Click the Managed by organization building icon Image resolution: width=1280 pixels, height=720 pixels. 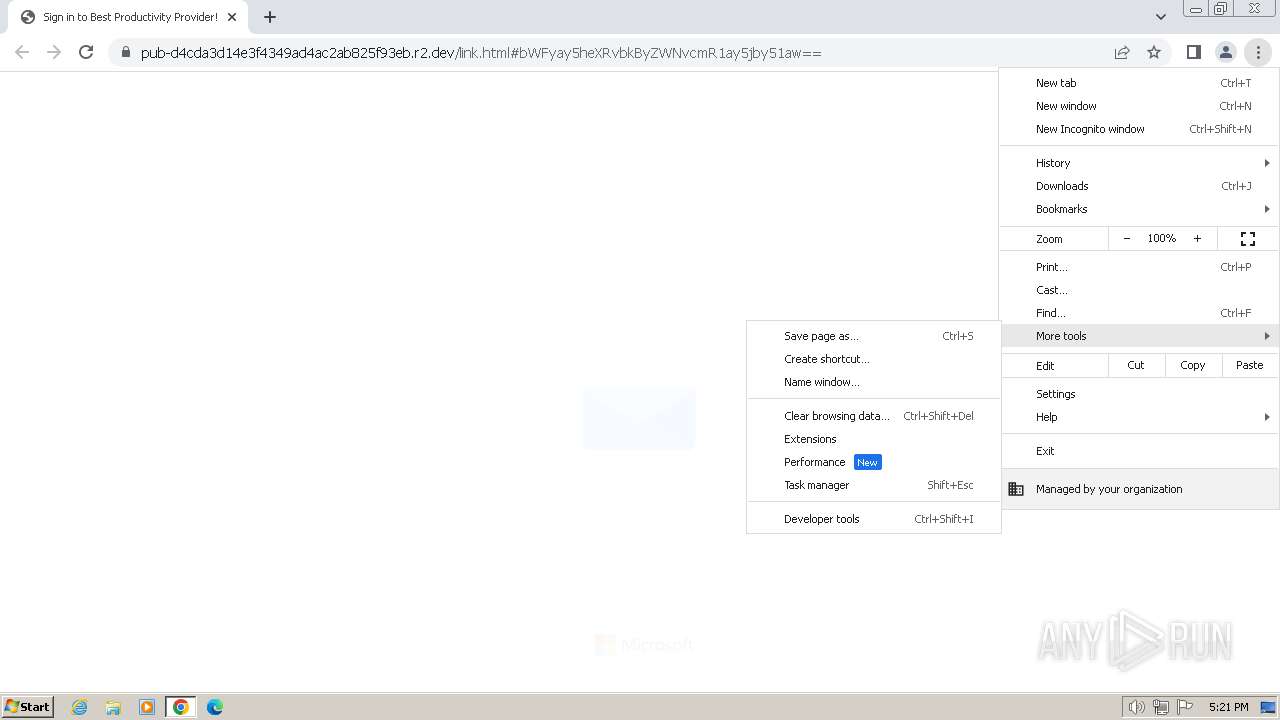[x=1016, y=489]
